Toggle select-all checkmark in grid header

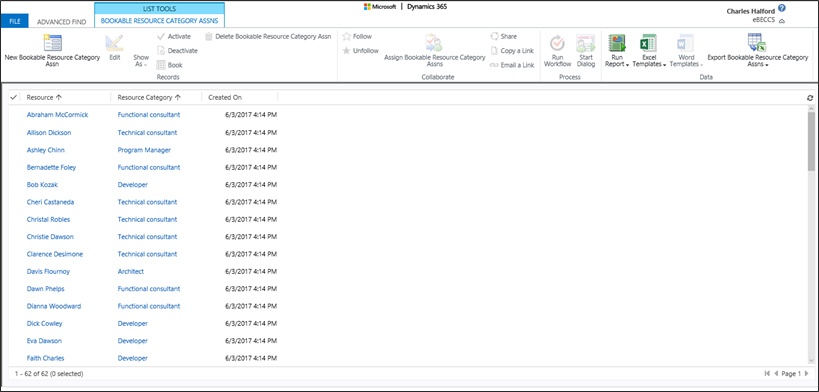click(x=14, y=97)
